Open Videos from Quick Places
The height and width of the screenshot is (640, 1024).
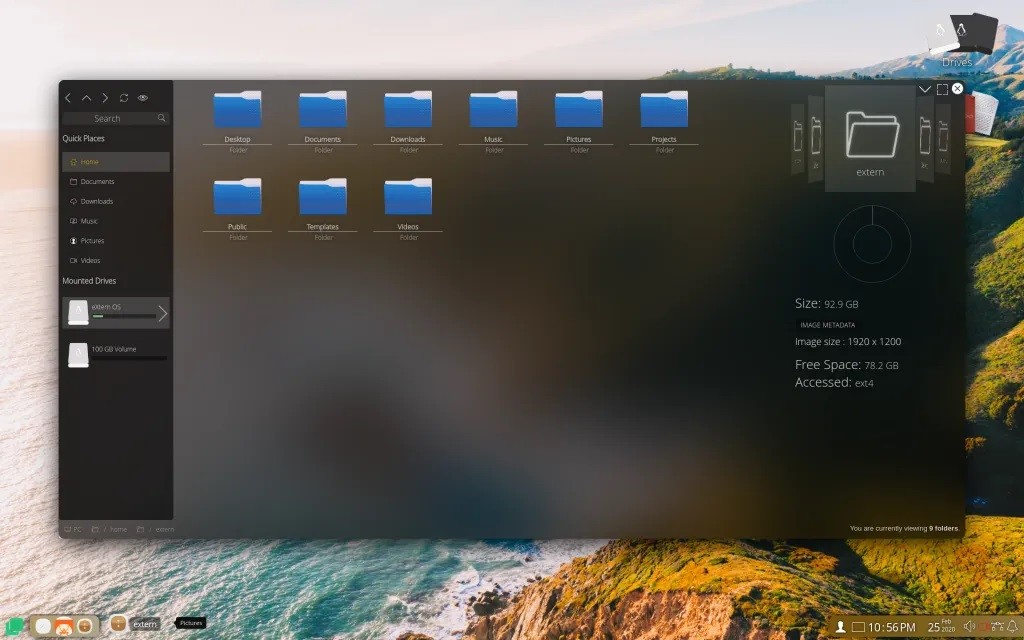click(x=116, y=260)
